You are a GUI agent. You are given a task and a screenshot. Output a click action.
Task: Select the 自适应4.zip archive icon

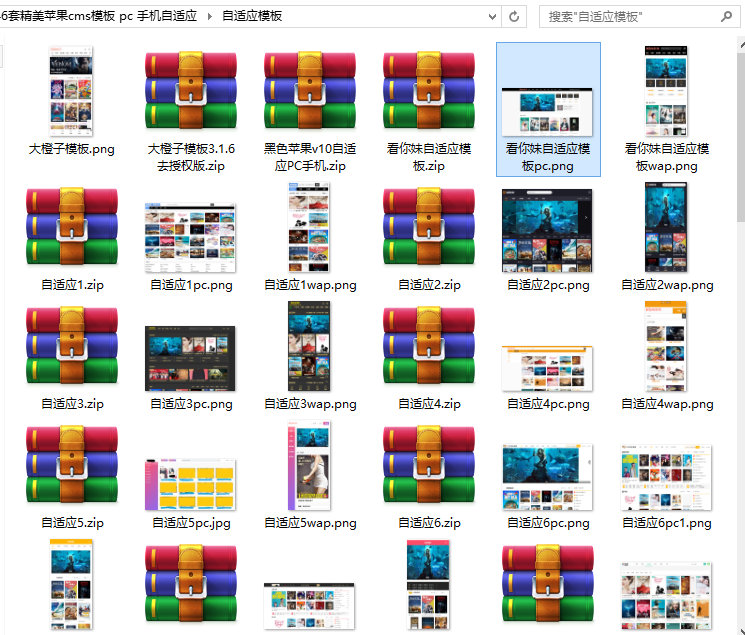tap(429, 345)
